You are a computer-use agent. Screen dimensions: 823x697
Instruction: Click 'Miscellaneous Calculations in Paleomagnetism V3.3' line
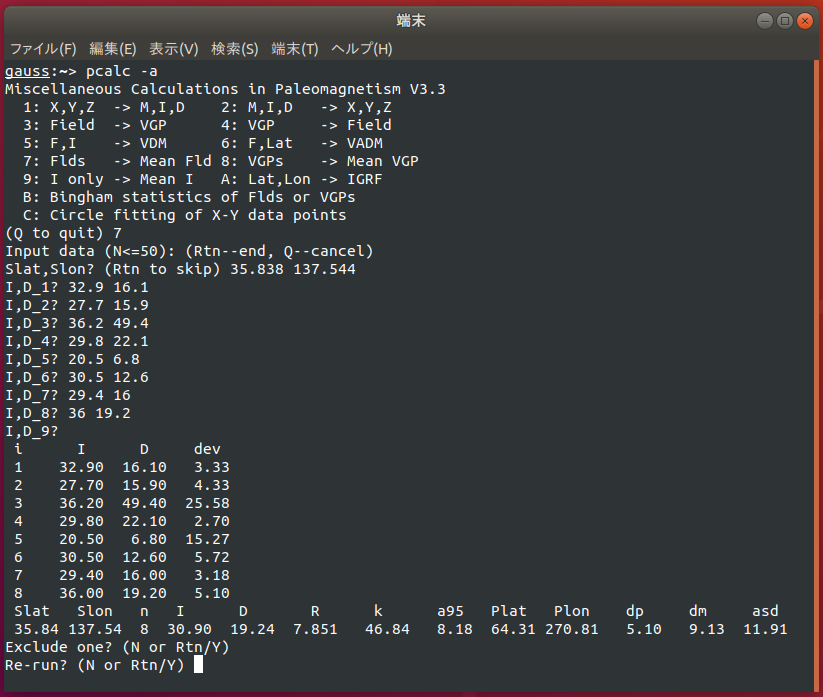tap(225, 89)
